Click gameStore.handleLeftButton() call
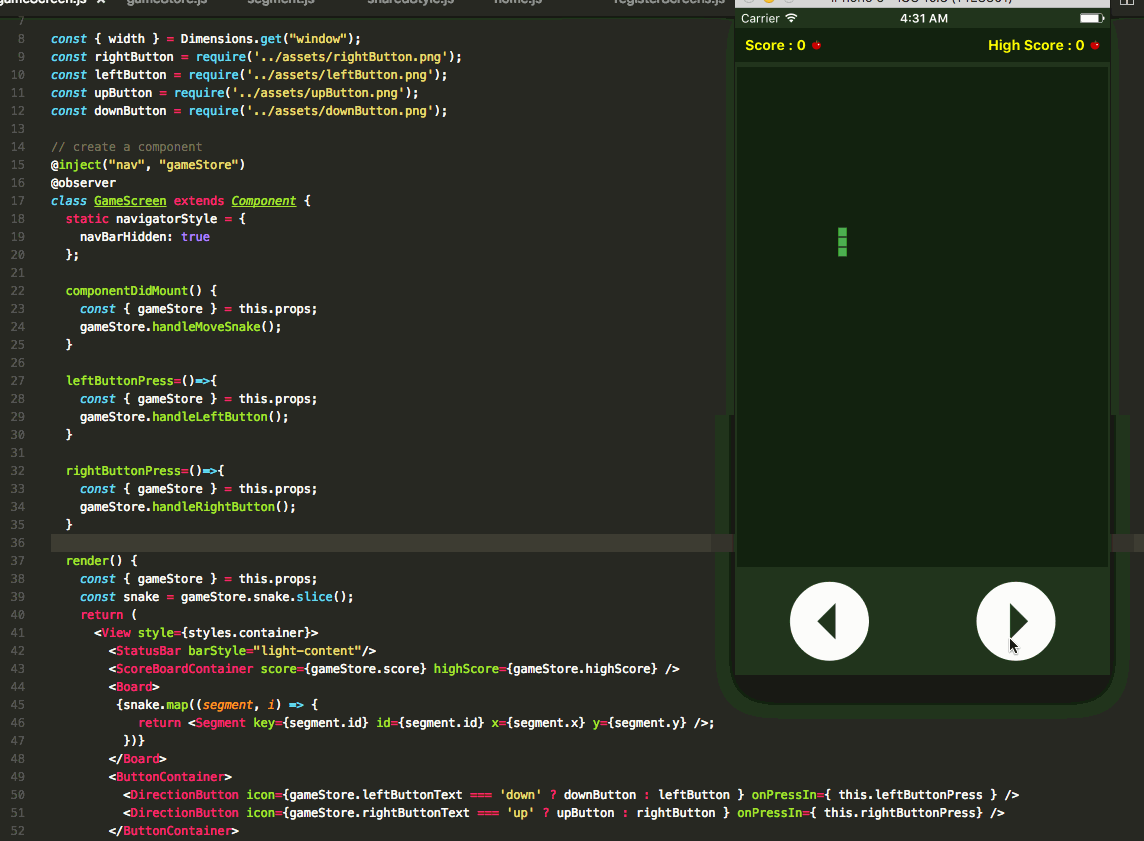 tap(184, 417)
